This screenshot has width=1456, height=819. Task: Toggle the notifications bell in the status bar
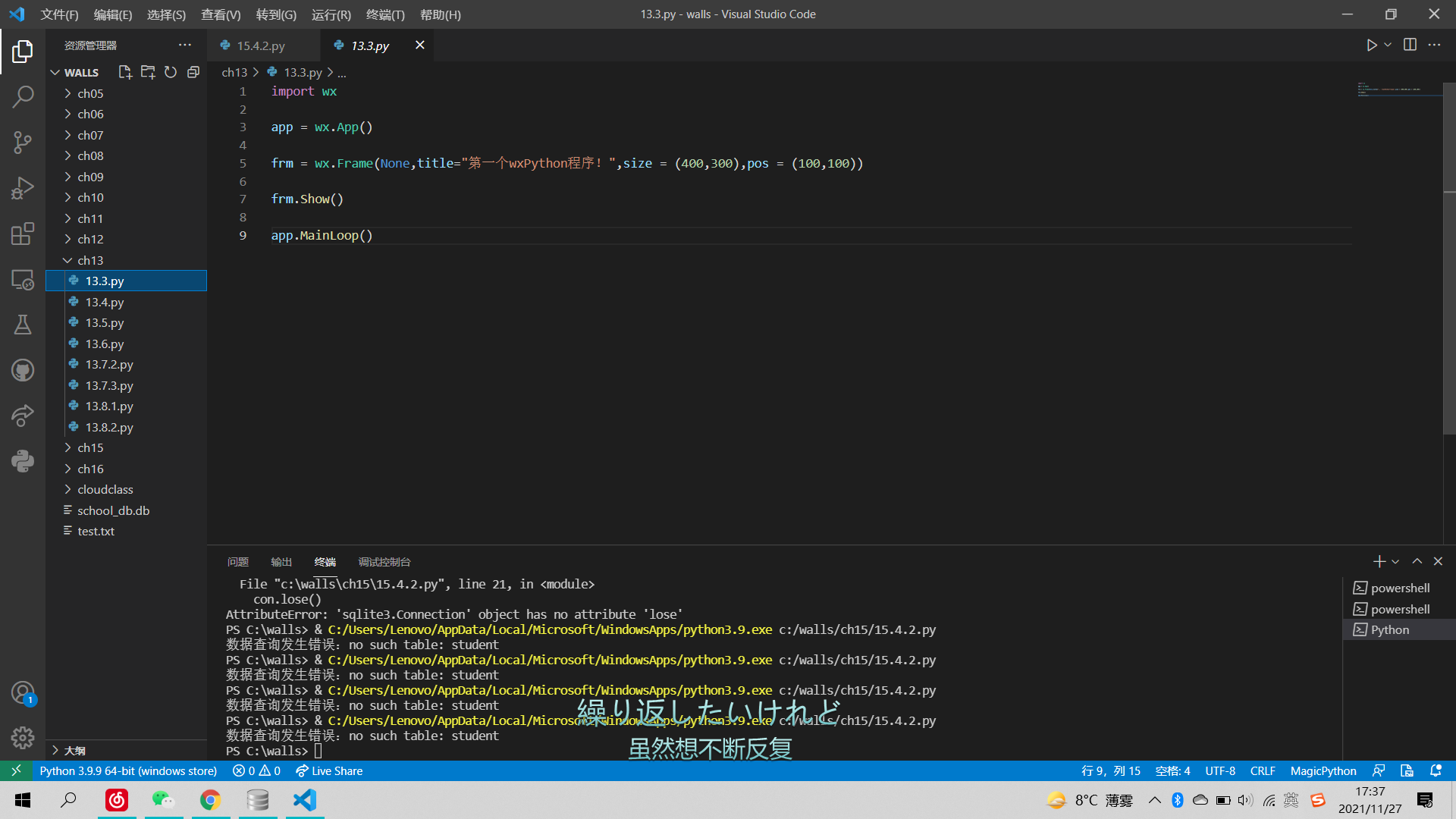click(1436, 770)
